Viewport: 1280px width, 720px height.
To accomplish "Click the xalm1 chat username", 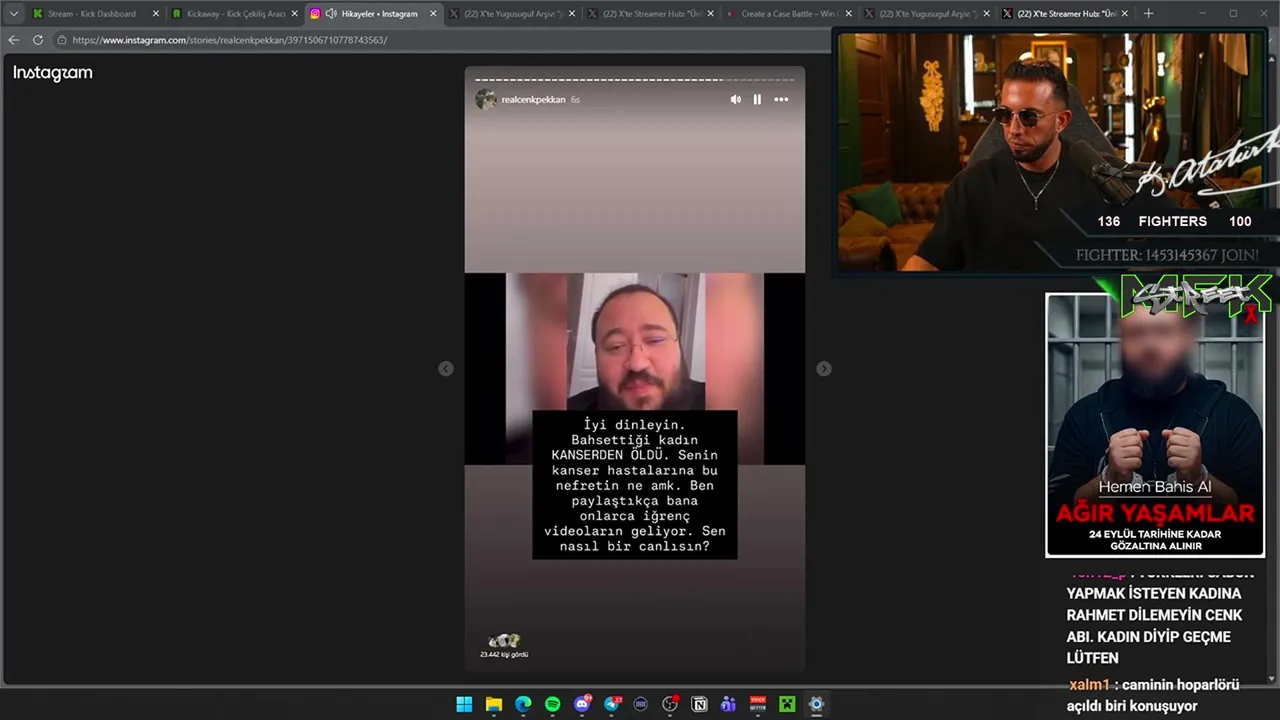I will [x=1089, y=685].
